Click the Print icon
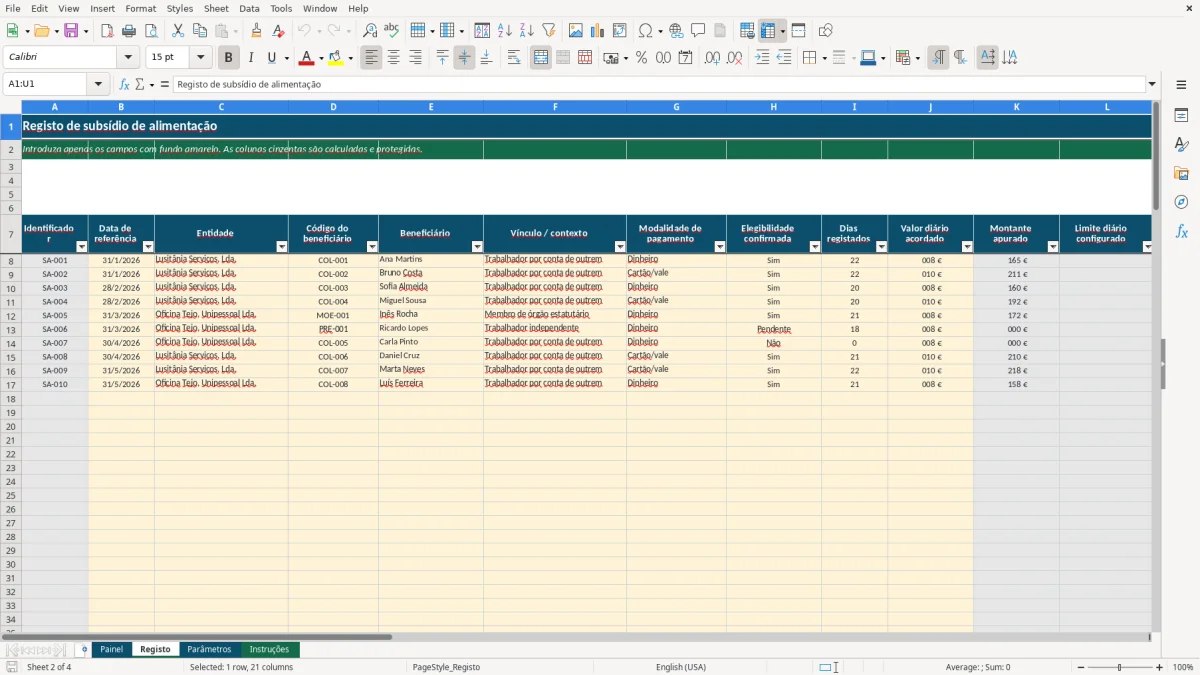Viewport: 1200px width, 675px height. point(129,31)
